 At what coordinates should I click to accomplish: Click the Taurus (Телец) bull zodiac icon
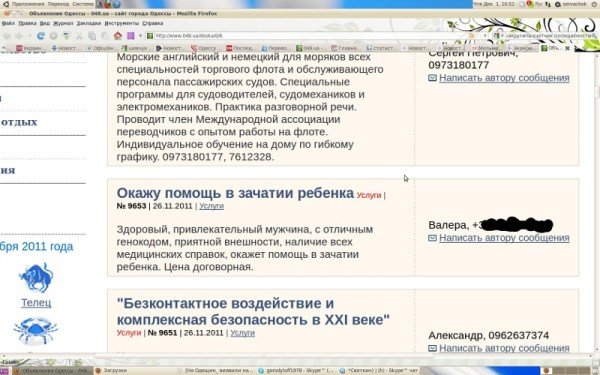pyautogui.click(x=36, y=277)
